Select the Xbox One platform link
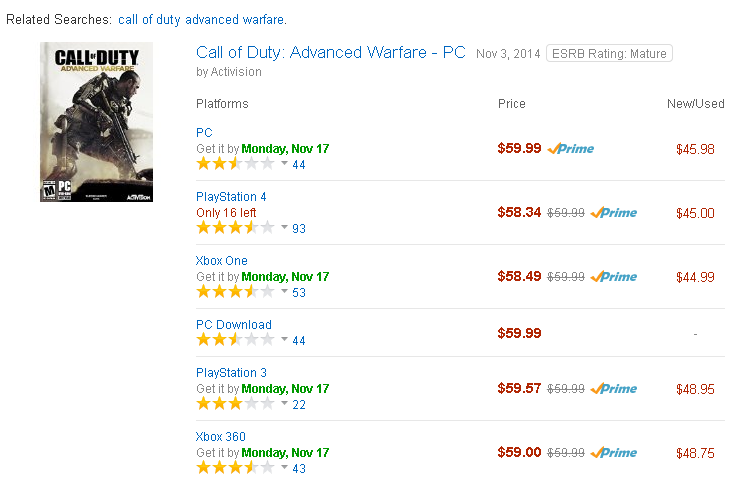Screen dimensions: 736x482 (x=222, y=260)
